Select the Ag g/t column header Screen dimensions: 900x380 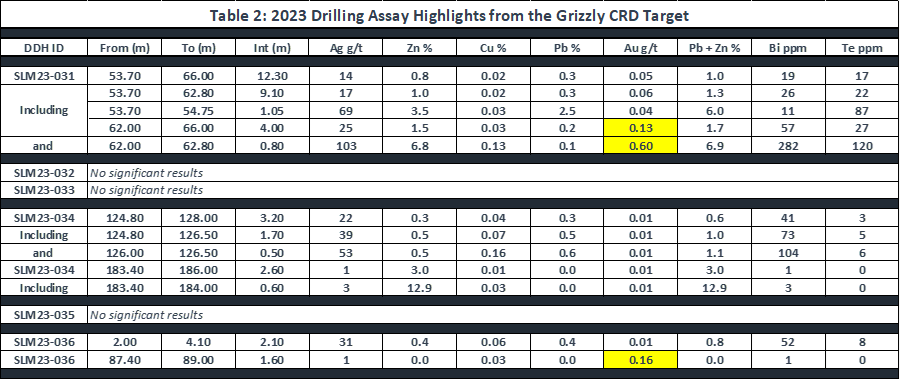tap(346, 48)
